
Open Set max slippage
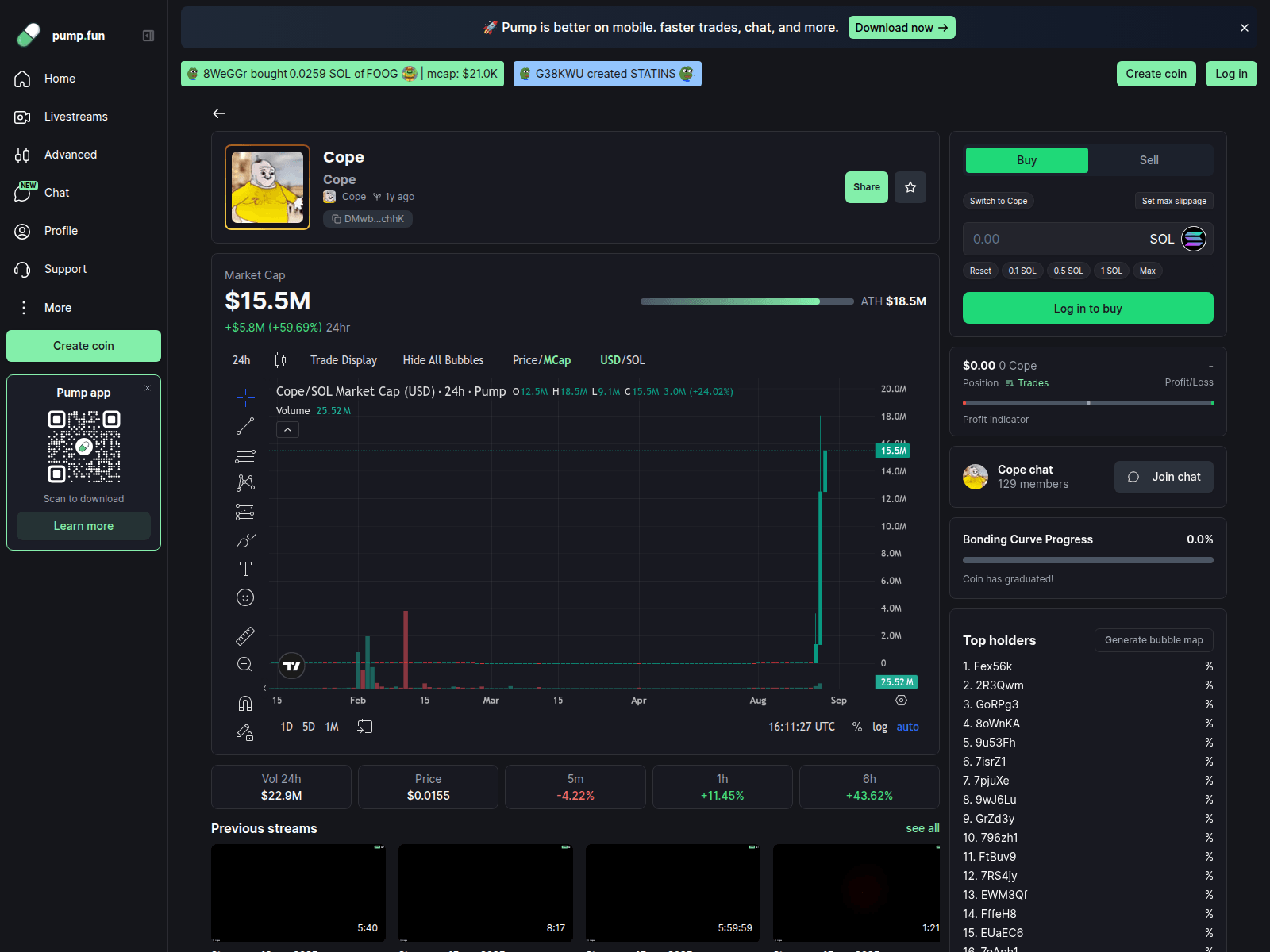1174,201
